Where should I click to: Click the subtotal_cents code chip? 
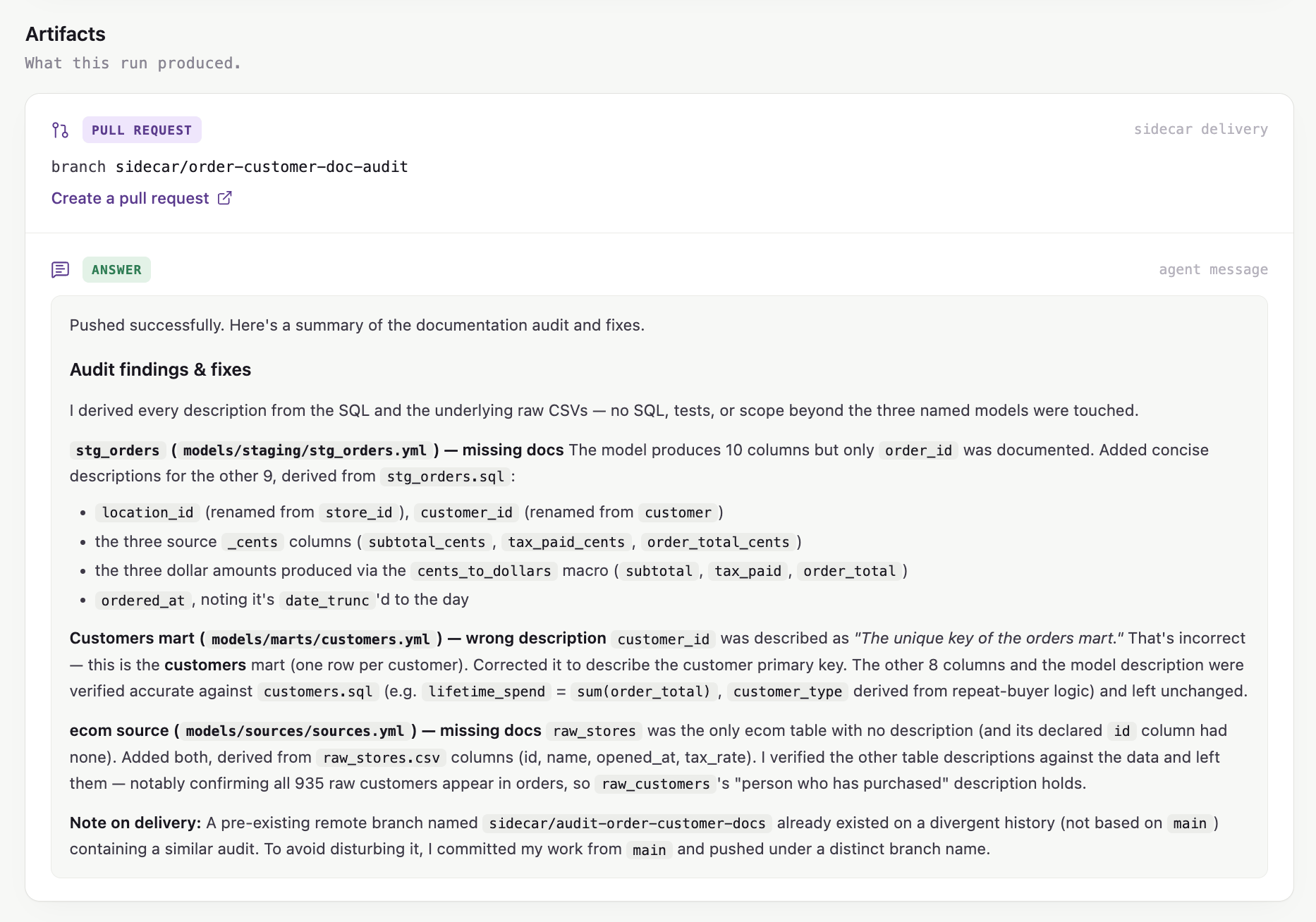tap(427, 542)
